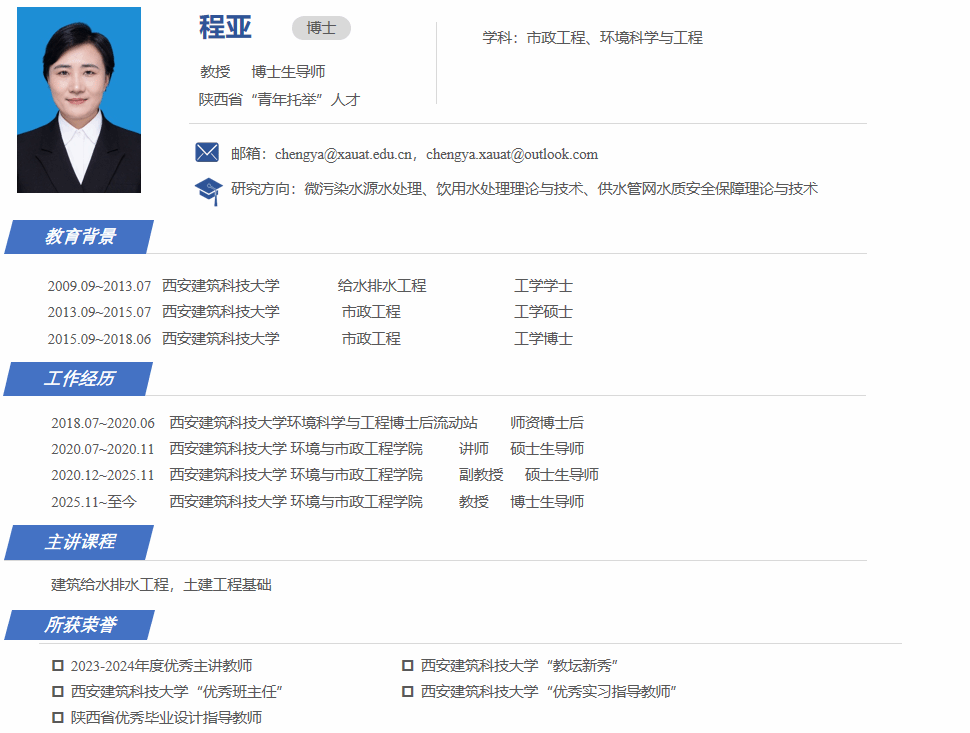Click the graduation cap research icon
The image size is (970, 733).
208,190
